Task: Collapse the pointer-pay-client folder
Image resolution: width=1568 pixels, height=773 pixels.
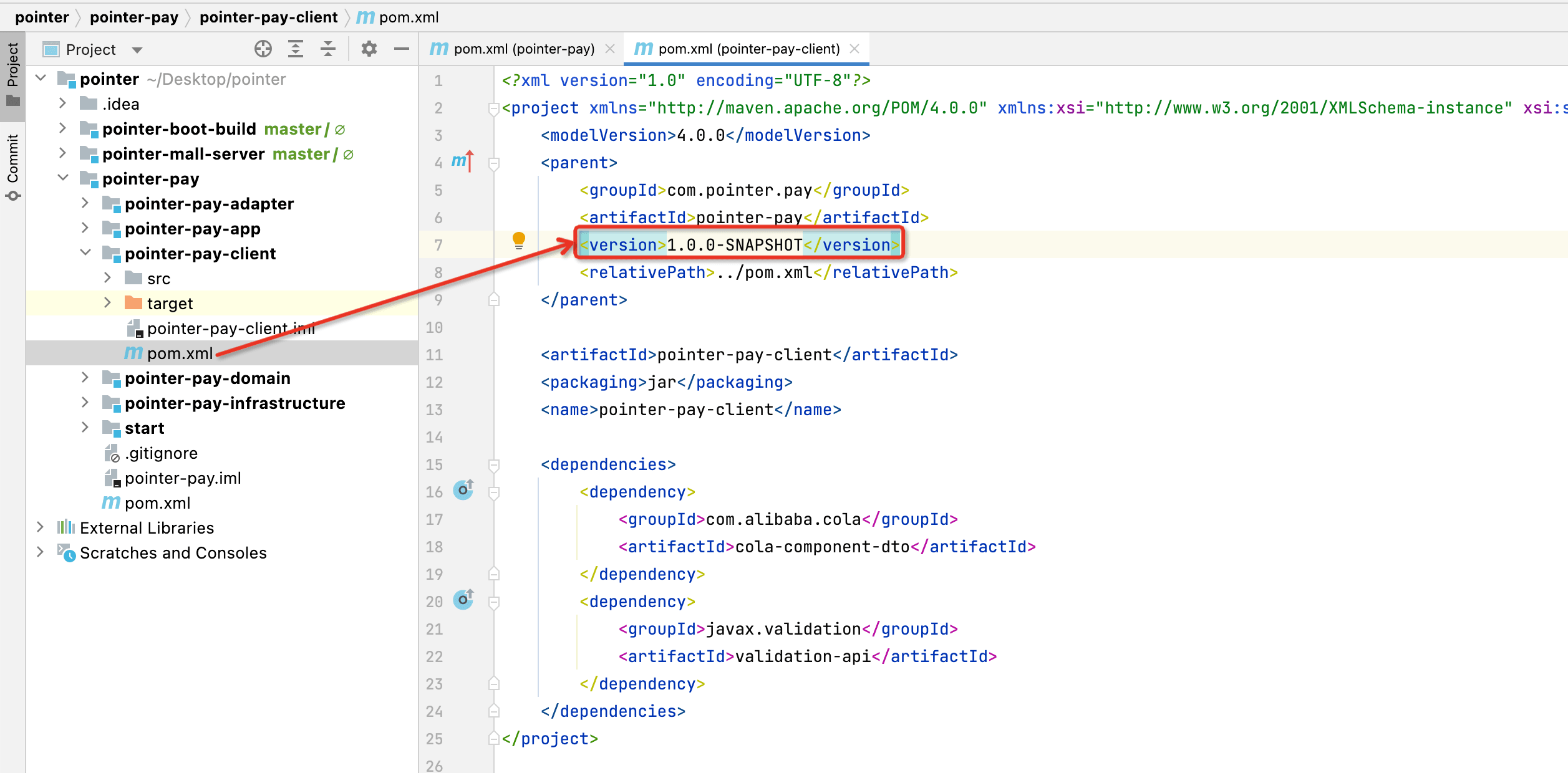Action: tap(85, 252)
